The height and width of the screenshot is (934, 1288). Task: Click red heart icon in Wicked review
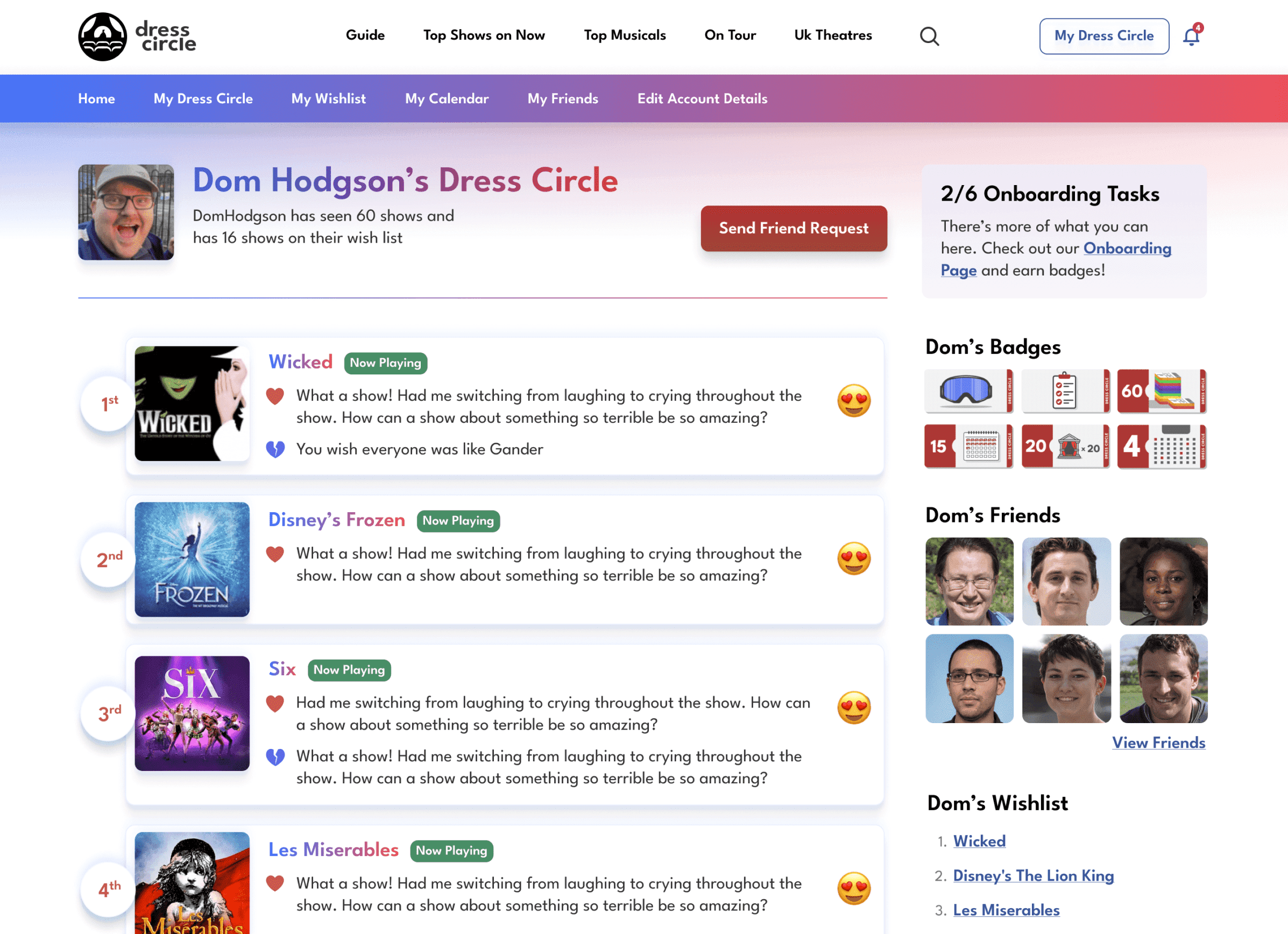(x=275, y=396)
